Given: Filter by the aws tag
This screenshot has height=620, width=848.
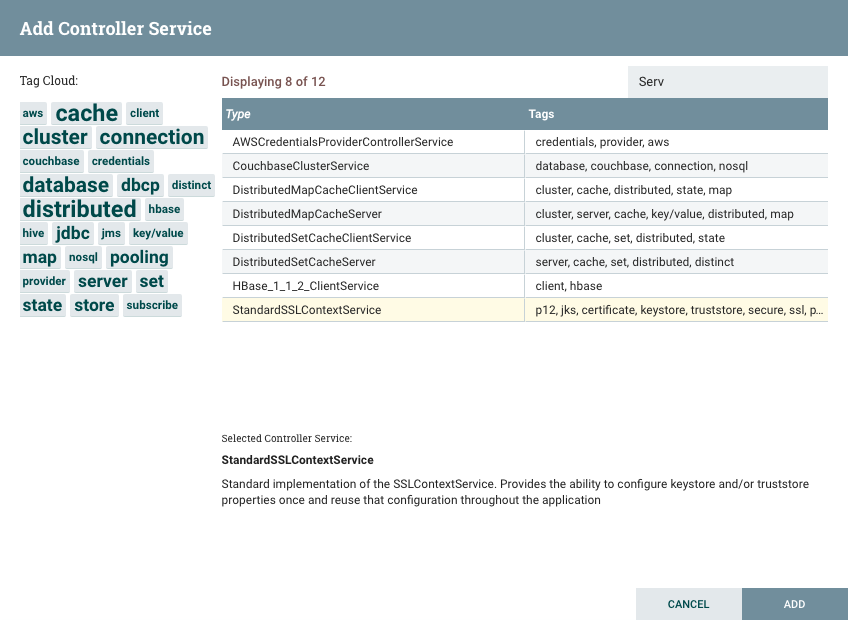Looking at the screenshot, I should (33, 113).
